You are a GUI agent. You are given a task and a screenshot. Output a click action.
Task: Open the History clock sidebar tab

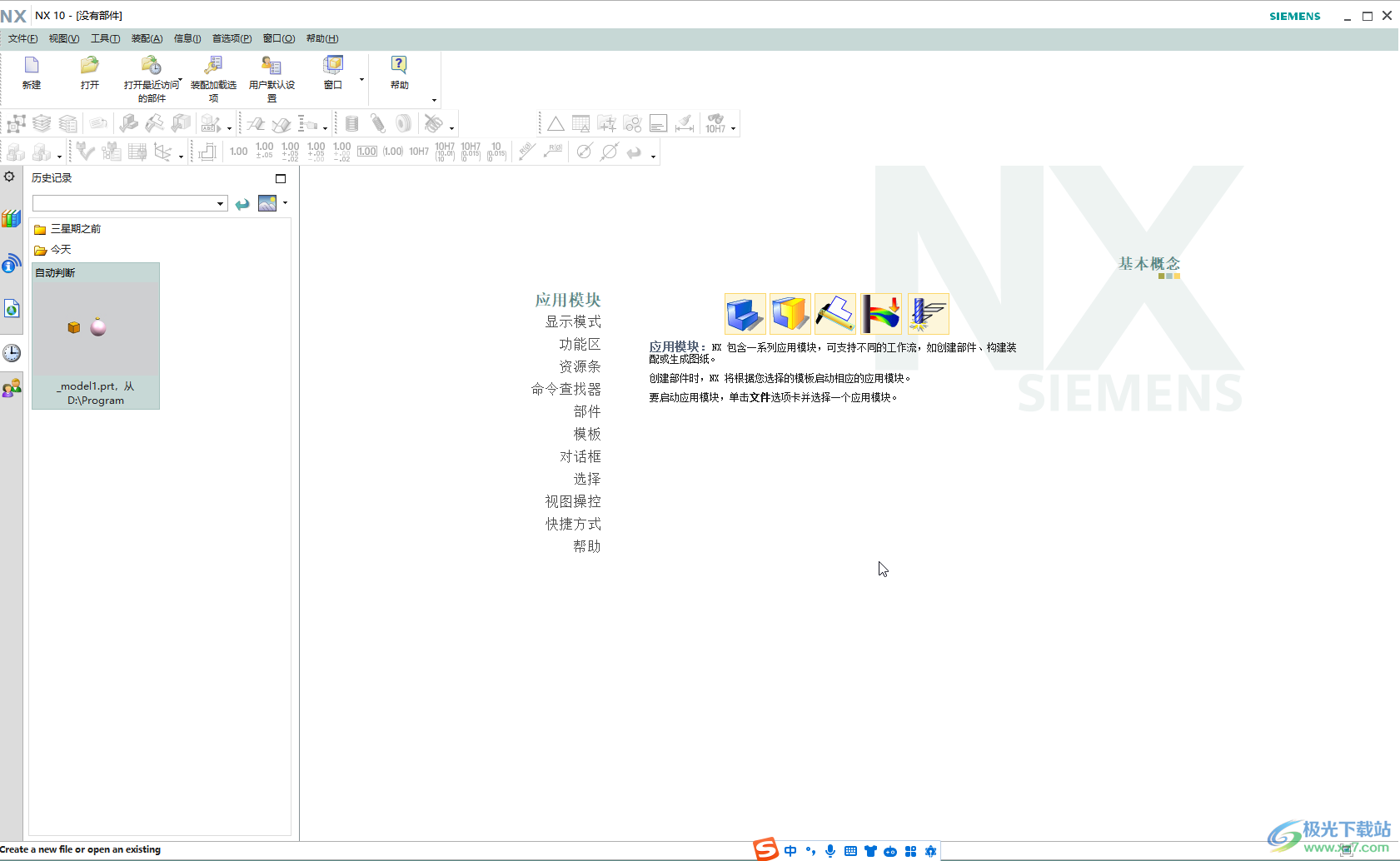[12, 353]
